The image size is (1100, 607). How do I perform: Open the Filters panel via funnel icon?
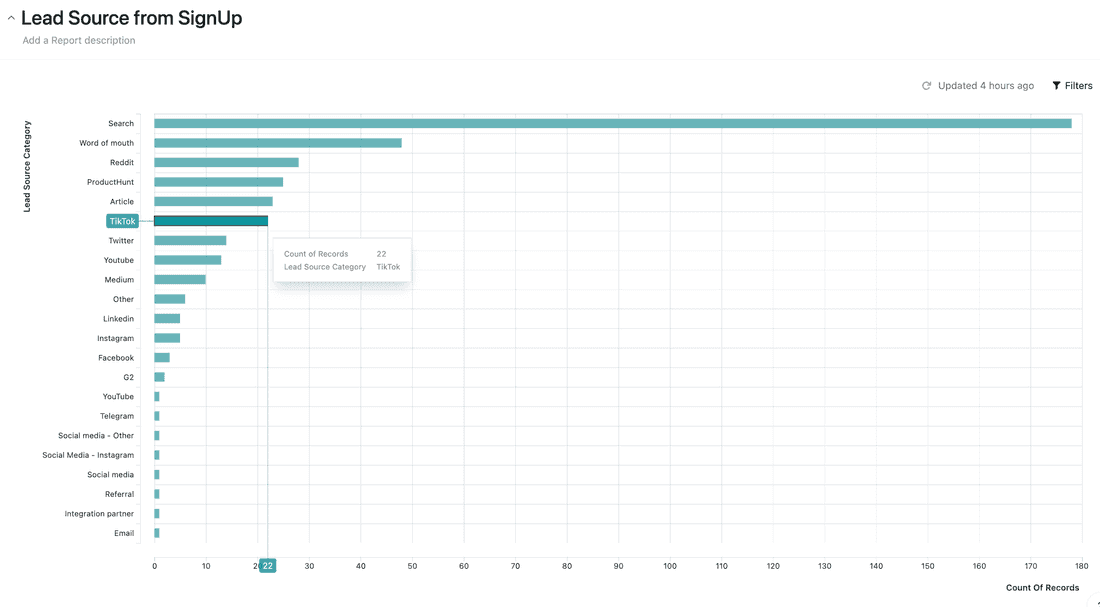pyautogui.click(x=1057, y=85)
